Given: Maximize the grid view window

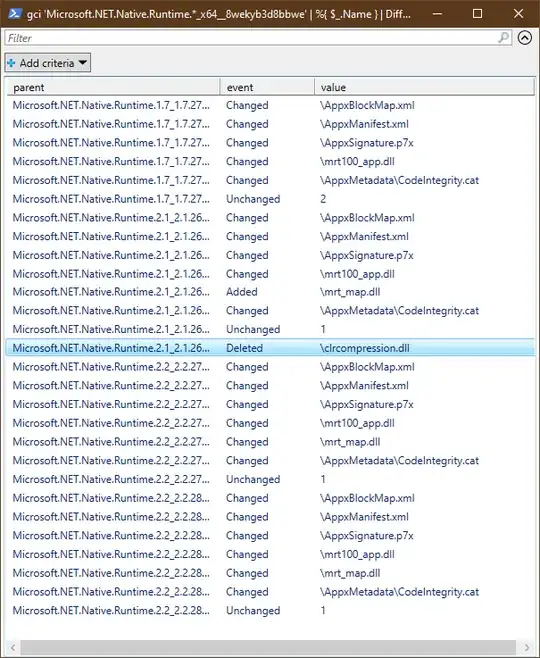Looking at the screenshot, I should [x=477, y=14].
